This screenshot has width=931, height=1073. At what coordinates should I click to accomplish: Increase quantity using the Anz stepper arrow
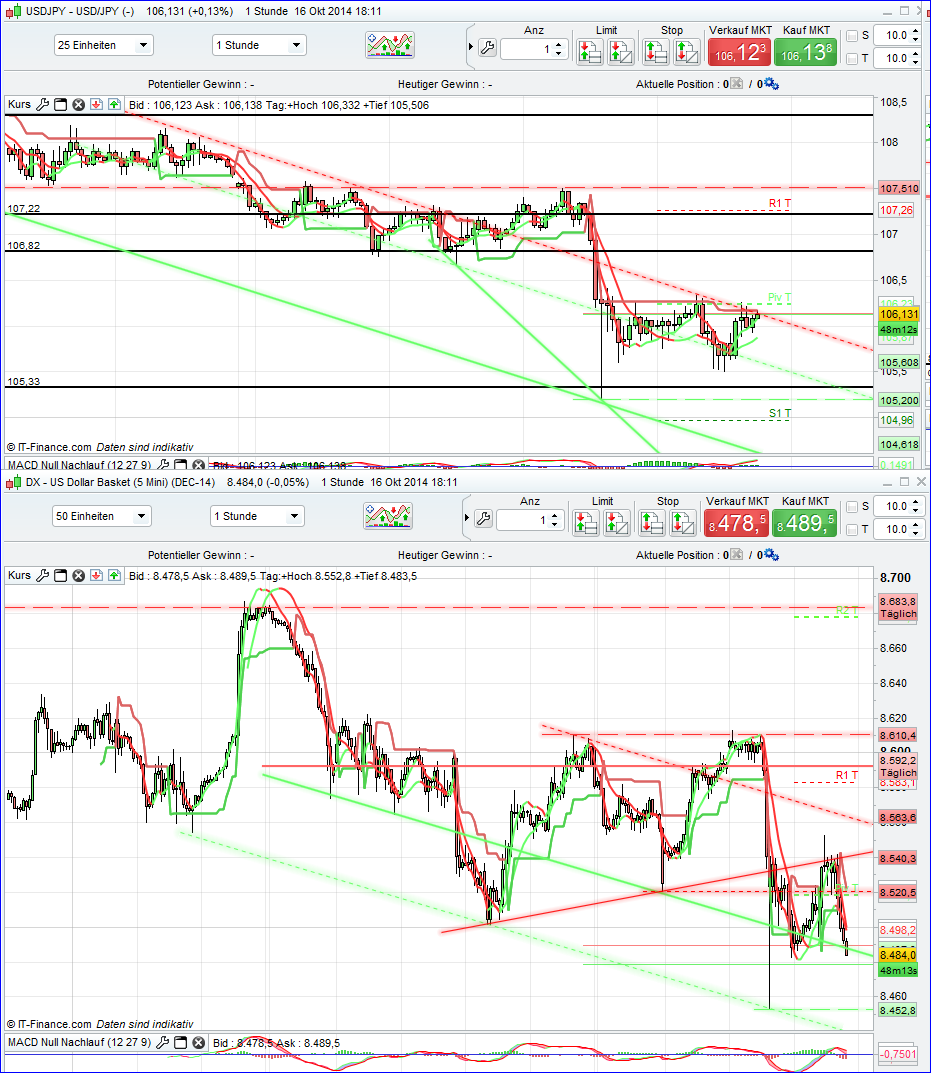557,42
